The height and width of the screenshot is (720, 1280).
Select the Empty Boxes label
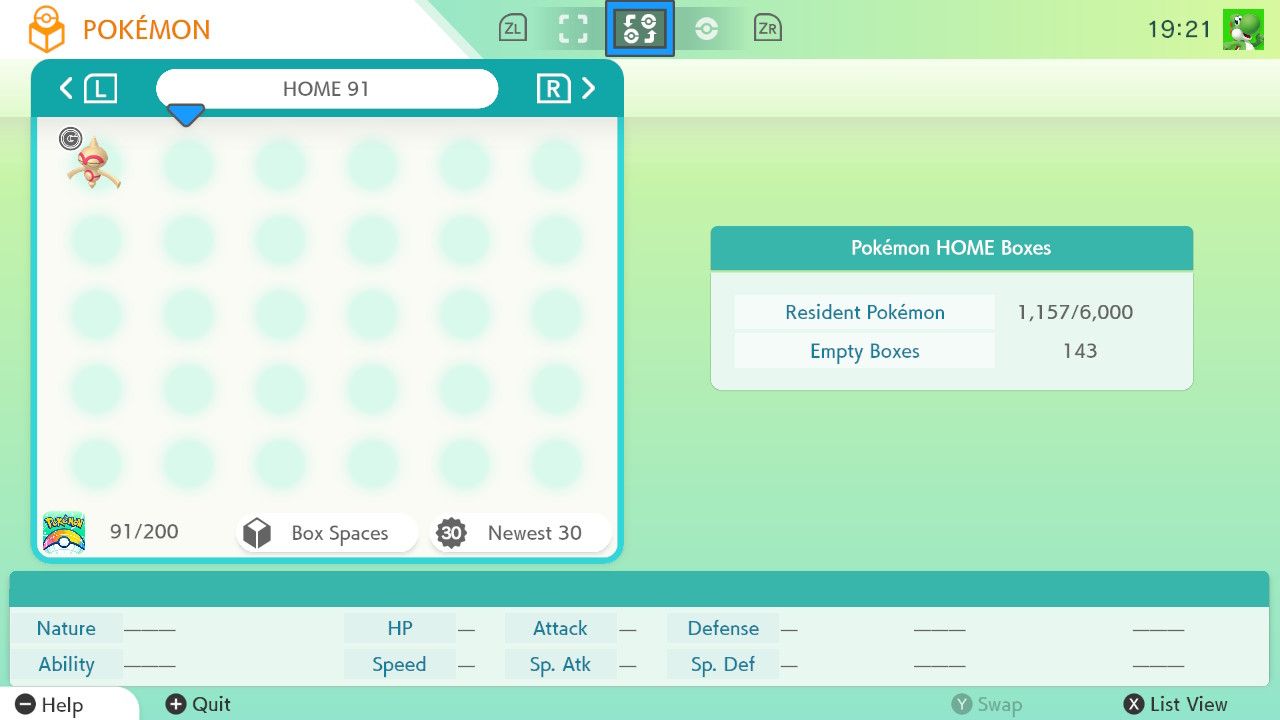[865, 351]
